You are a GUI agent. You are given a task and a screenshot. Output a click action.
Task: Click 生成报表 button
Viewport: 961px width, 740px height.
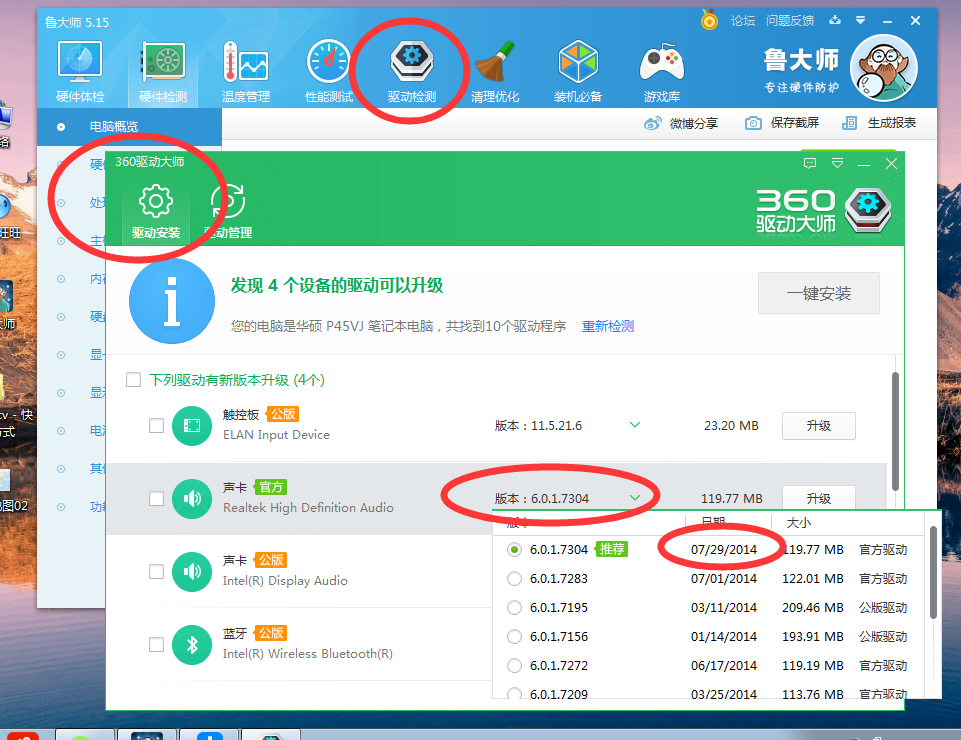pos(879,123)
